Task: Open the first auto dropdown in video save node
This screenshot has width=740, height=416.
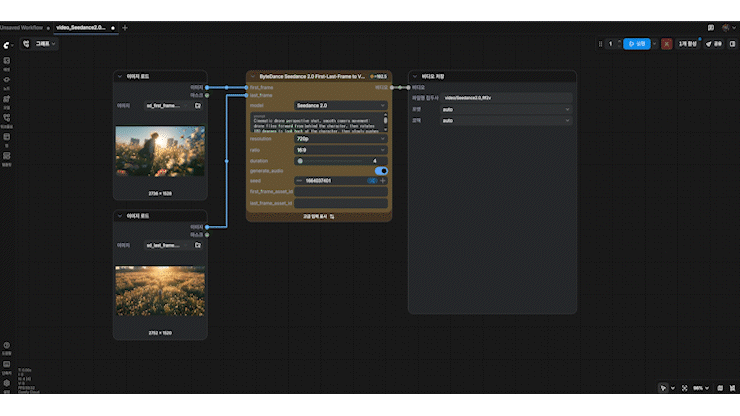Action: (506, 110)
